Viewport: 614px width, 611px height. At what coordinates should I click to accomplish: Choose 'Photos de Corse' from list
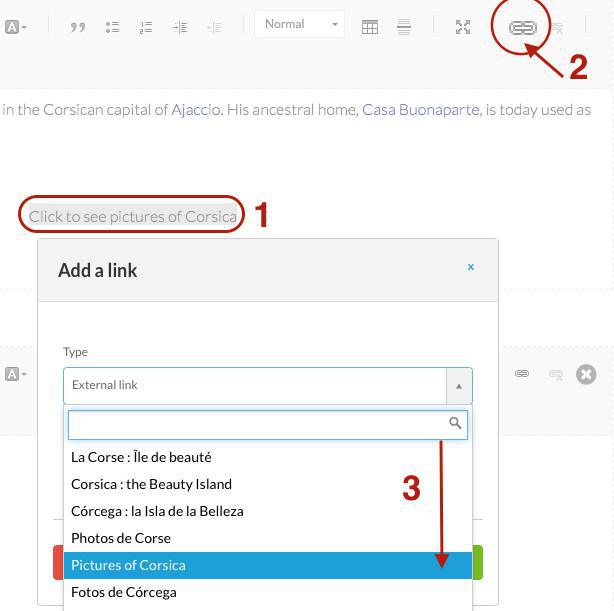121,538
